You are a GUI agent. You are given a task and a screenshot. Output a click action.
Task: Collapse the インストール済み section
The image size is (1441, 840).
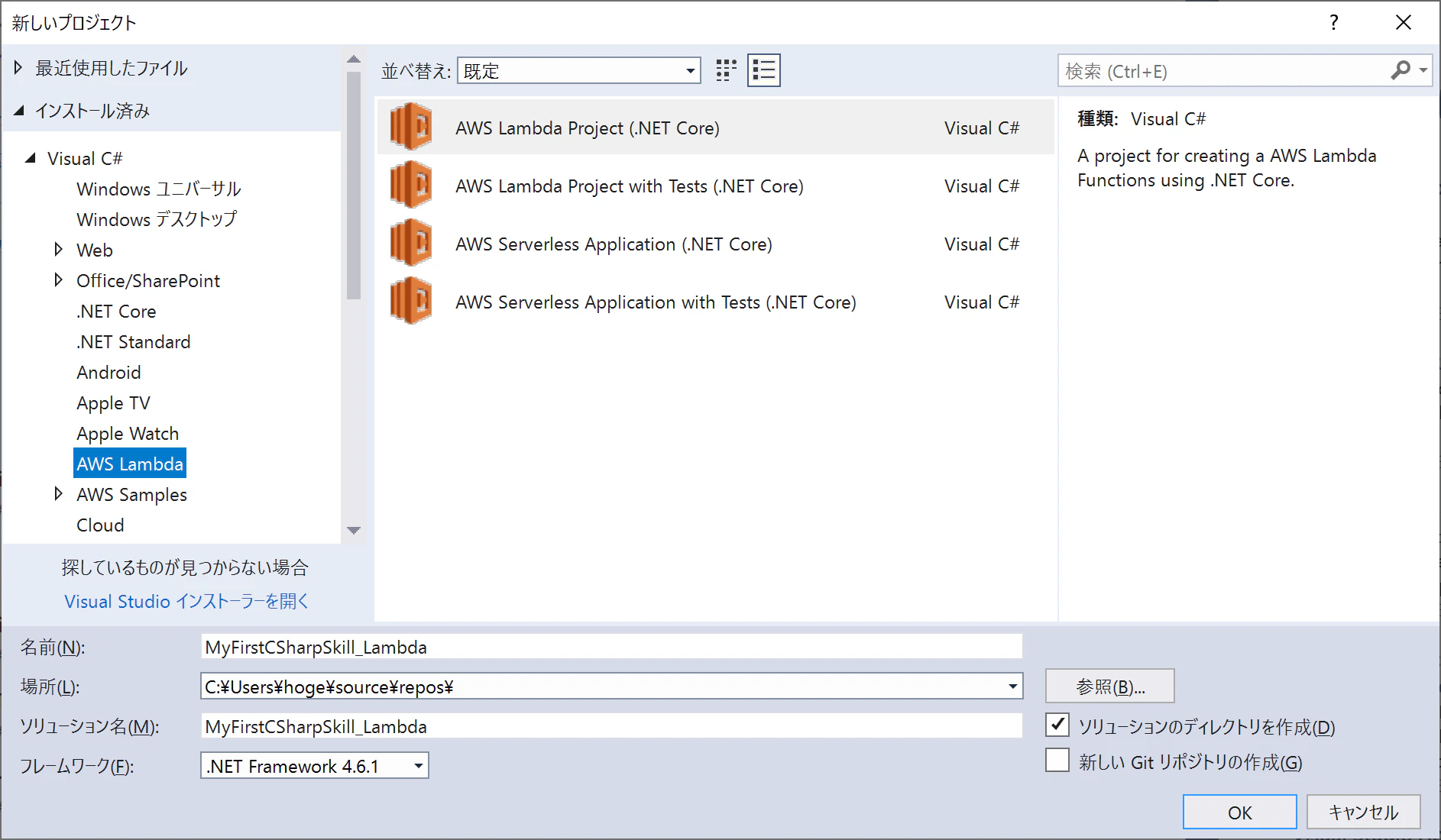pos(19,111)
